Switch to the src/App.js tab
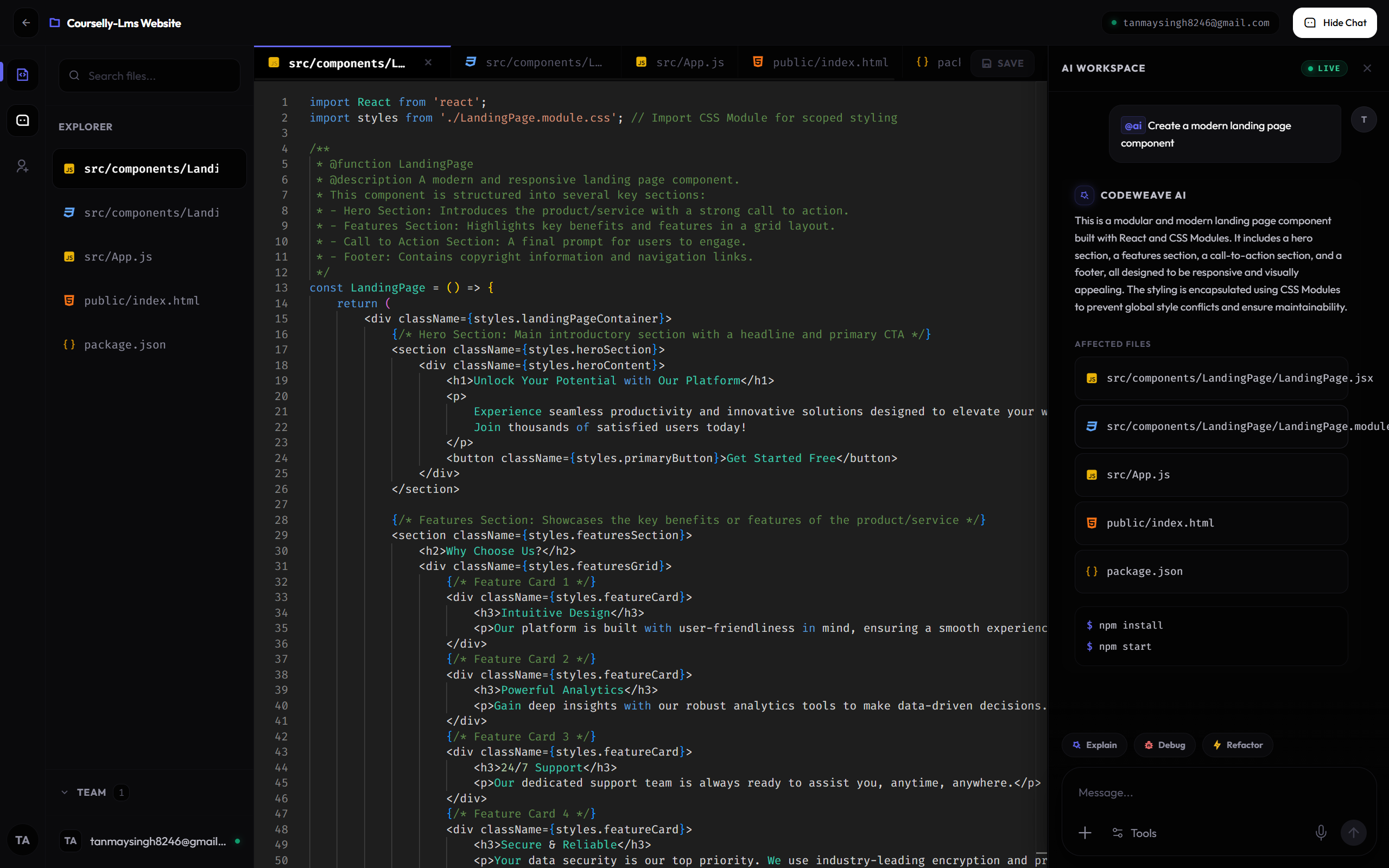Screen dimensions: 1389x868 click(680, 62)
